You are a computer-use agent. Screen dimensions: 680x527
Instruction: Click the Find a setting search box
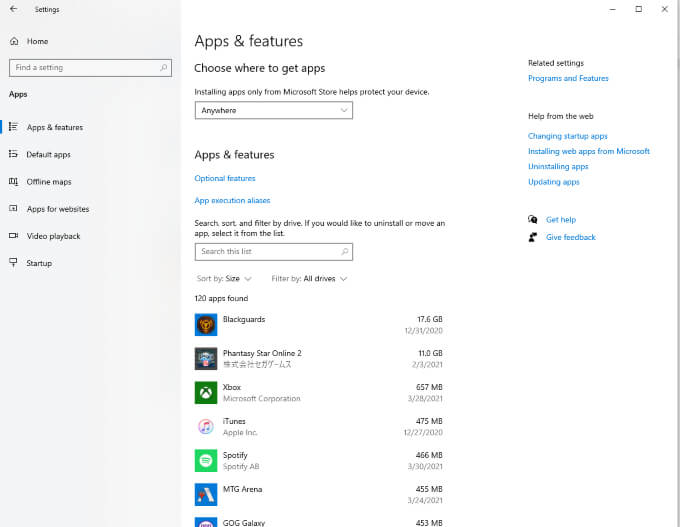coord(90,68)
